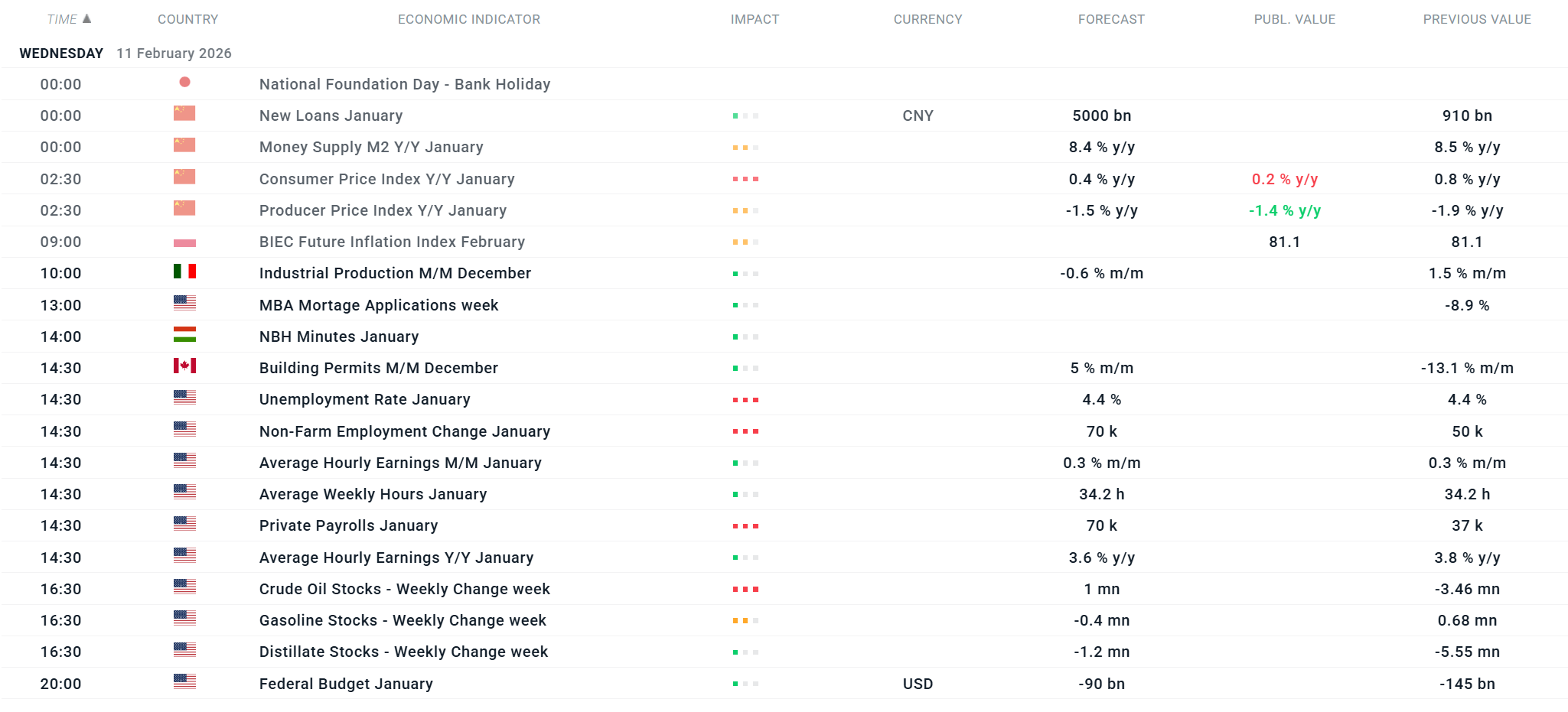
Task: Click the PREVIOUS VALUE column header
Action: (x=1476, y=19)
